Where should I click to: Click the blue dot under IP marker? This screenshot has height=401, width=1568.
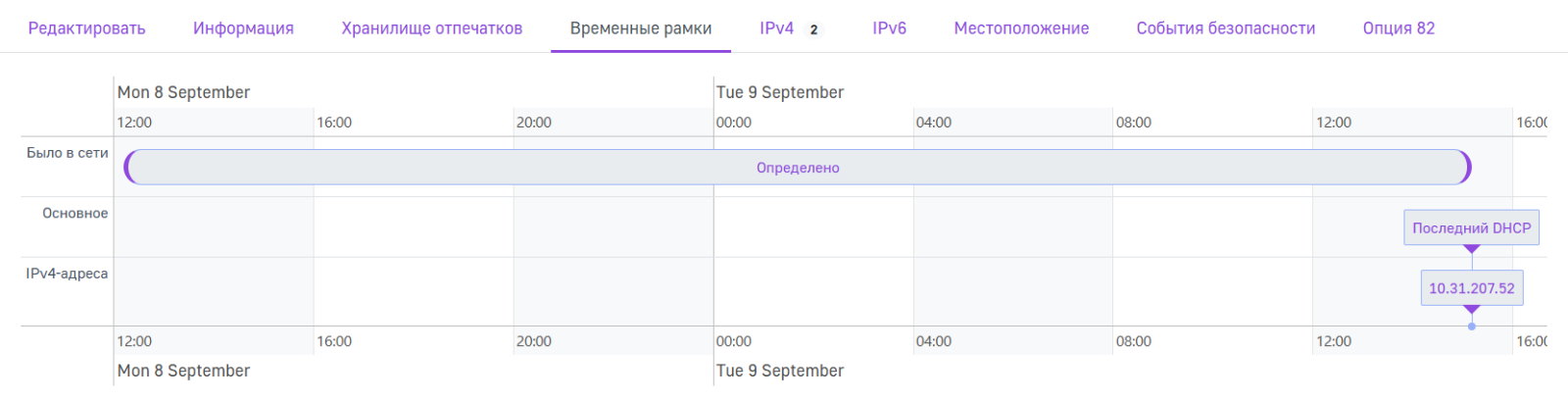[x=1471, y=326]
